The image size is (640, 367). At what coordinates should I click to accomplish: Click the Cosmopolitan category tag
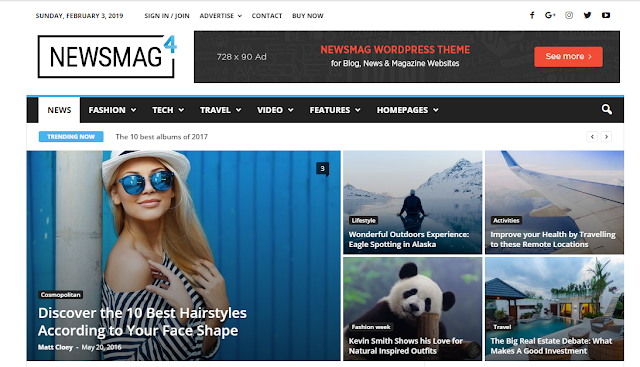point(61,295)
